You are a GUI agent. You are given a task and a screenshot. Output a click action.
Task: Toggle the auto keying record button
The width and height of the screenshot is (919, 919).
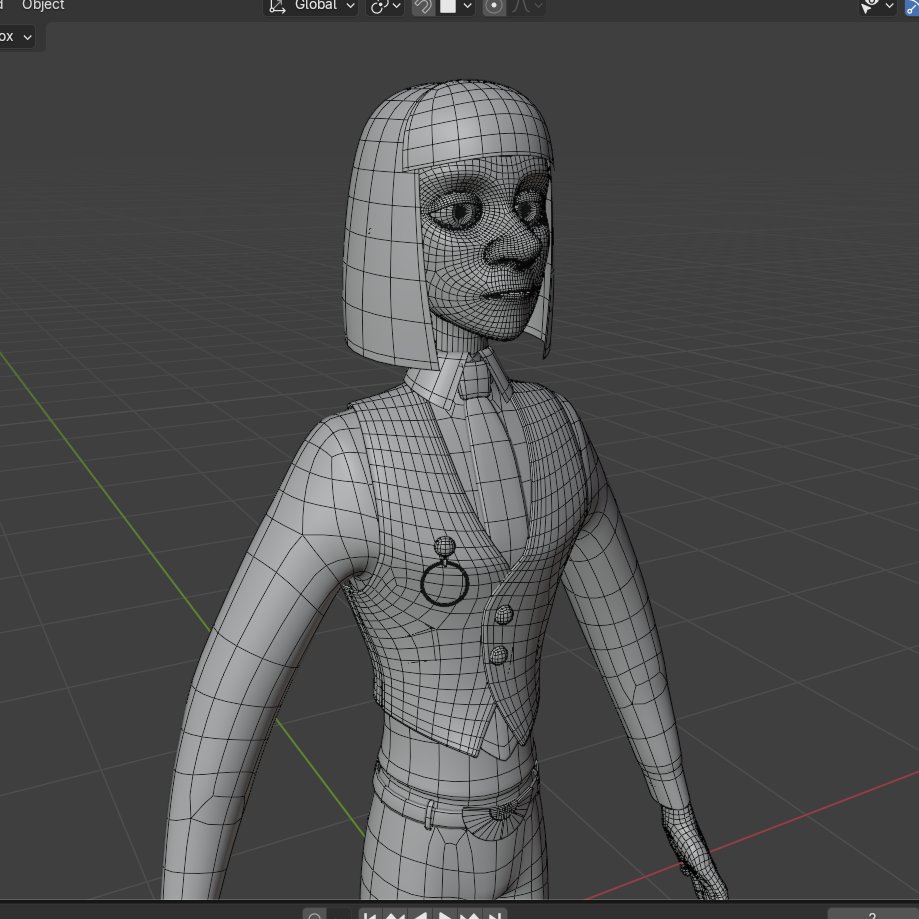click(x=314, y=914)
